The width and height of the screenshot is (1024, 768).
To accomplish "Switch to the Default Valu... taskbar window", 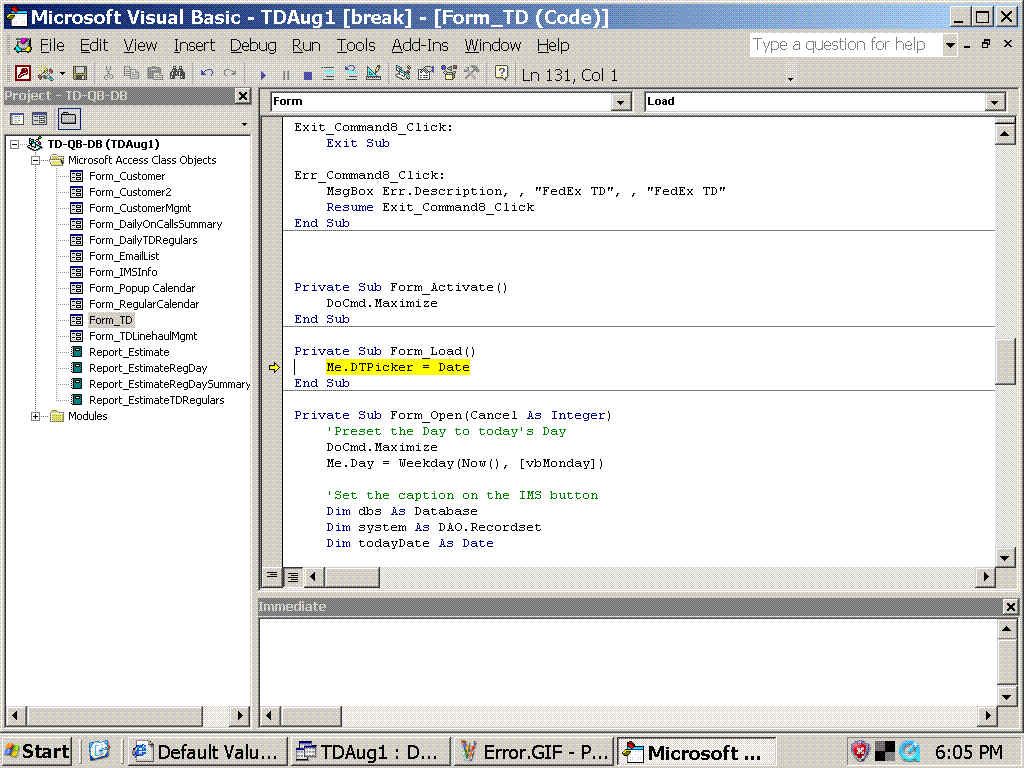I will [207, 752].
